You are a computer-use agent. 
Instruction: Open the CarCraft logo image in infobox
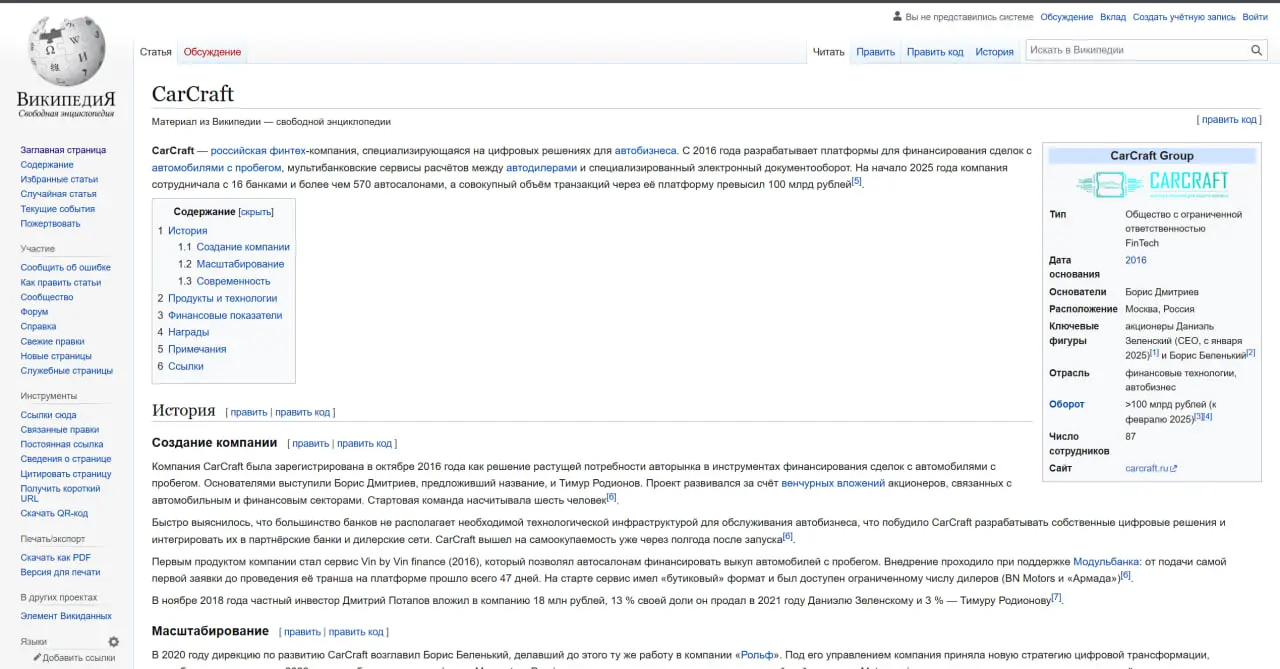coord(1151,184)
